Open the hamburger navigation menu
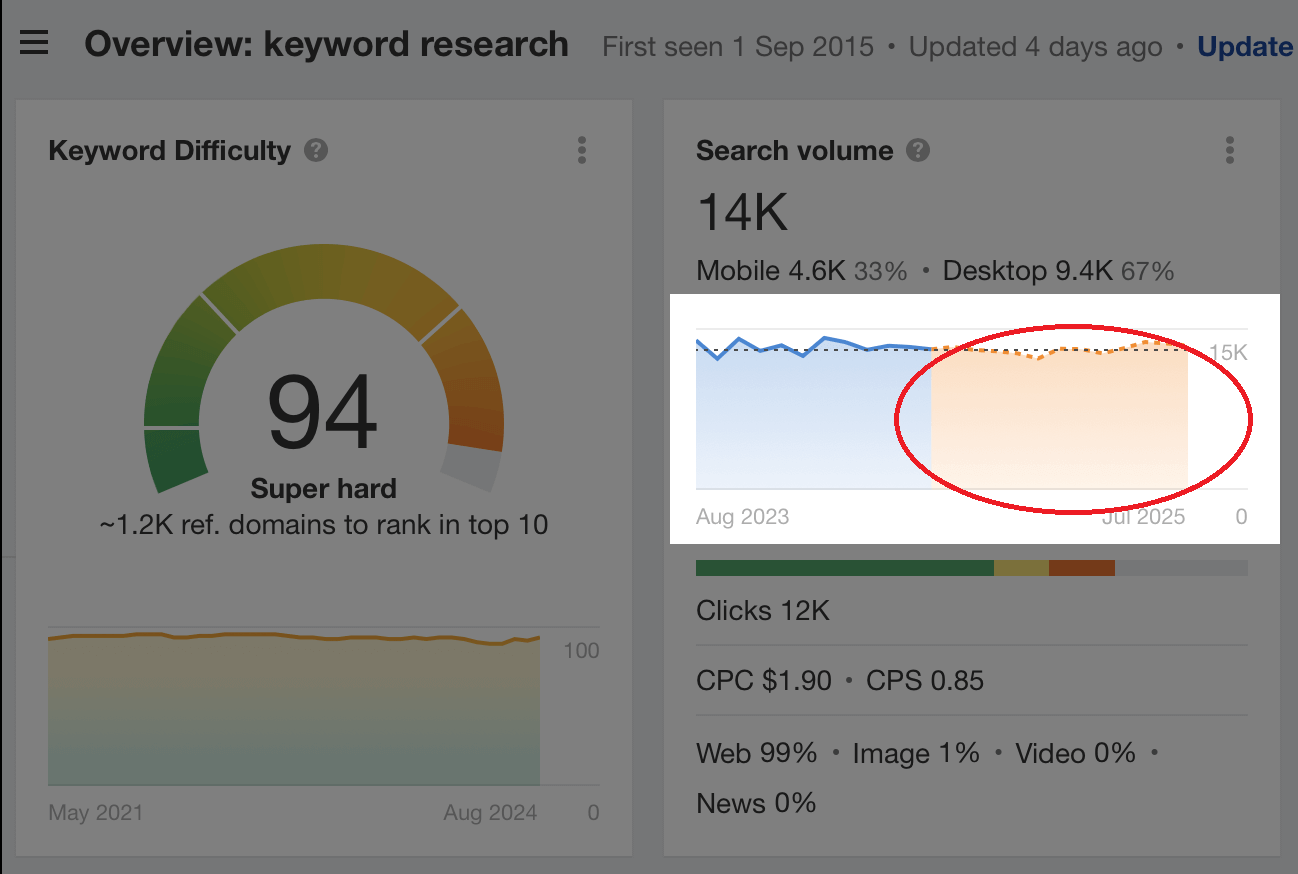 pos(35,42)
